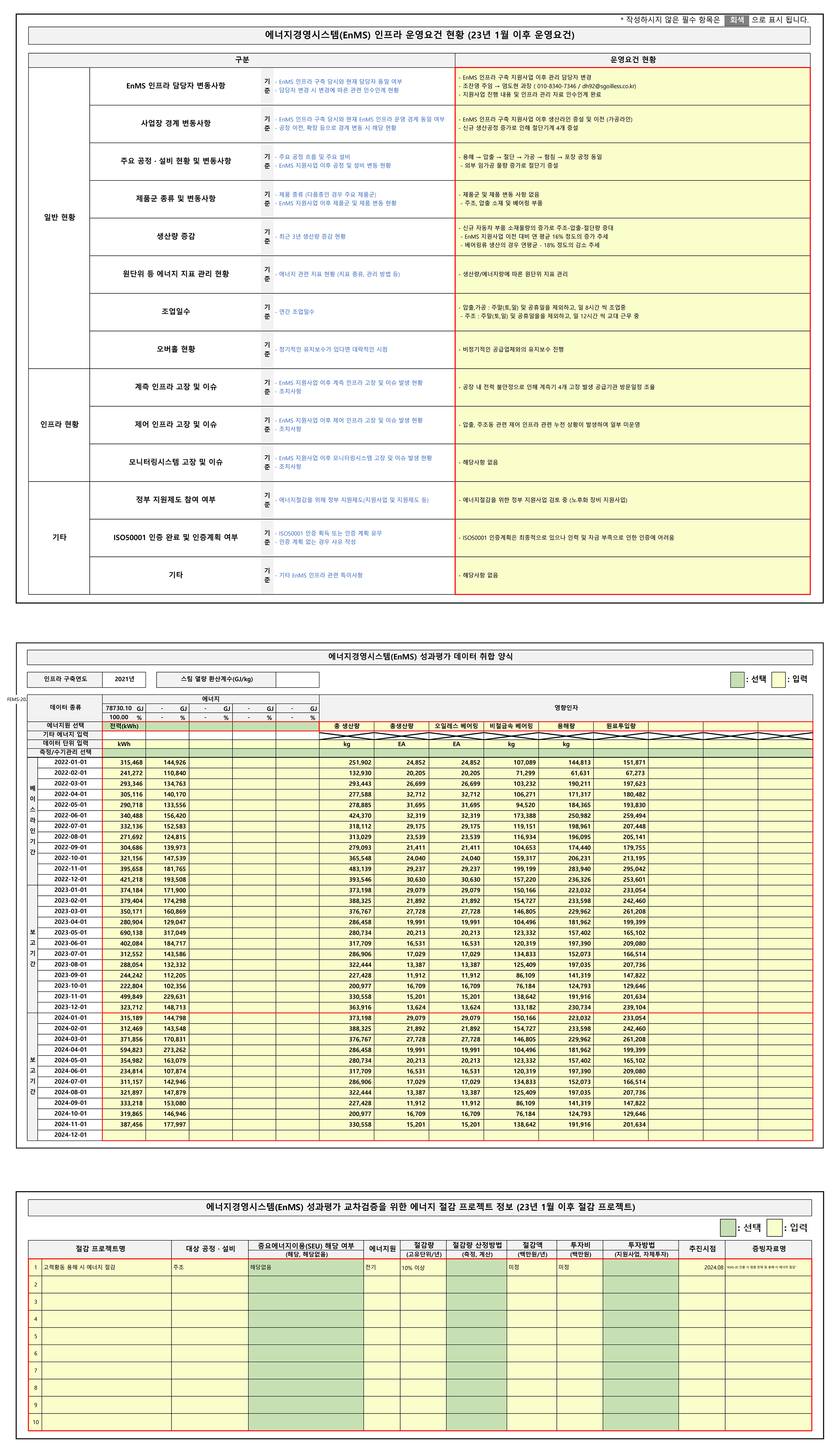Viewport: 839px width, 1456px height.
Task: Select the 2024.08 추진시점 cell
Action: [702, 1268]
